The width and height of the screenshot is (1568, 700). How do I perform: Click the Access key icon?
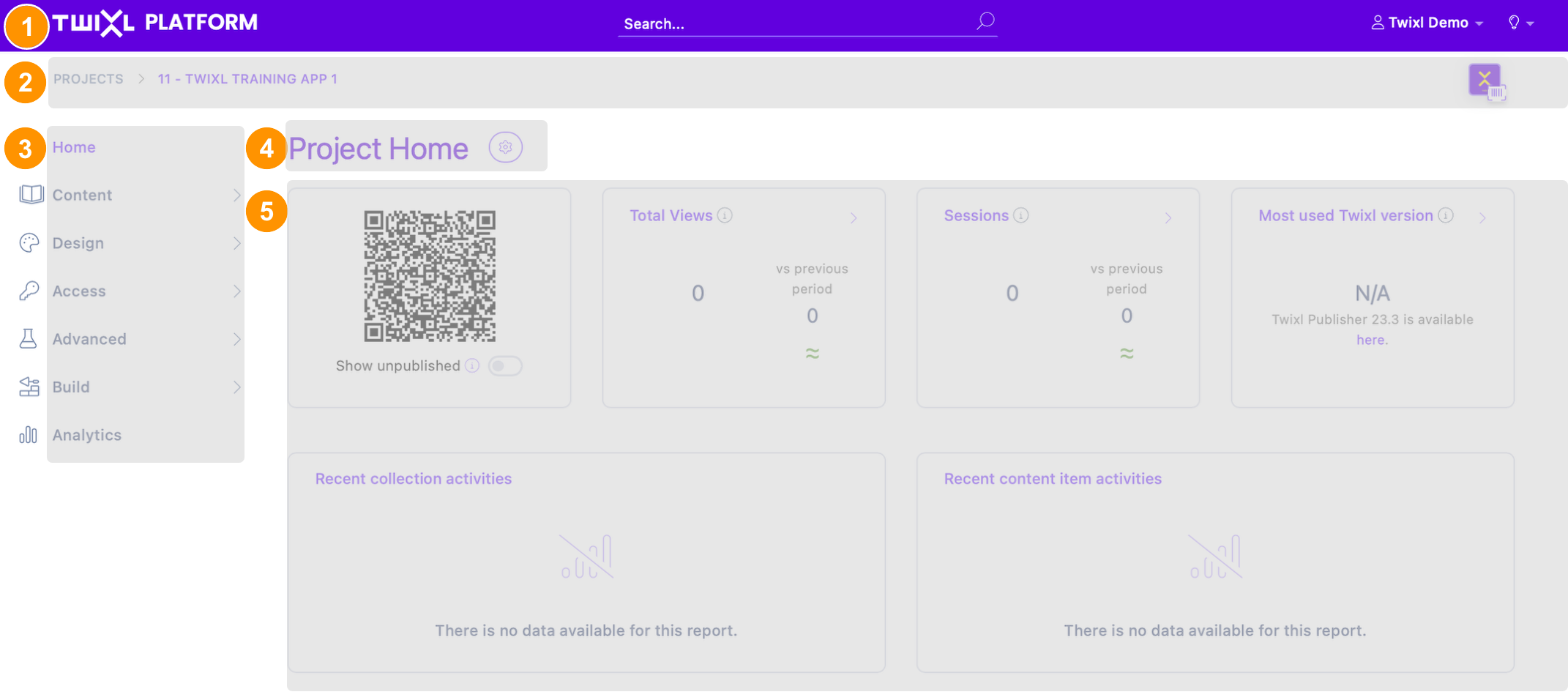point(29,291)
